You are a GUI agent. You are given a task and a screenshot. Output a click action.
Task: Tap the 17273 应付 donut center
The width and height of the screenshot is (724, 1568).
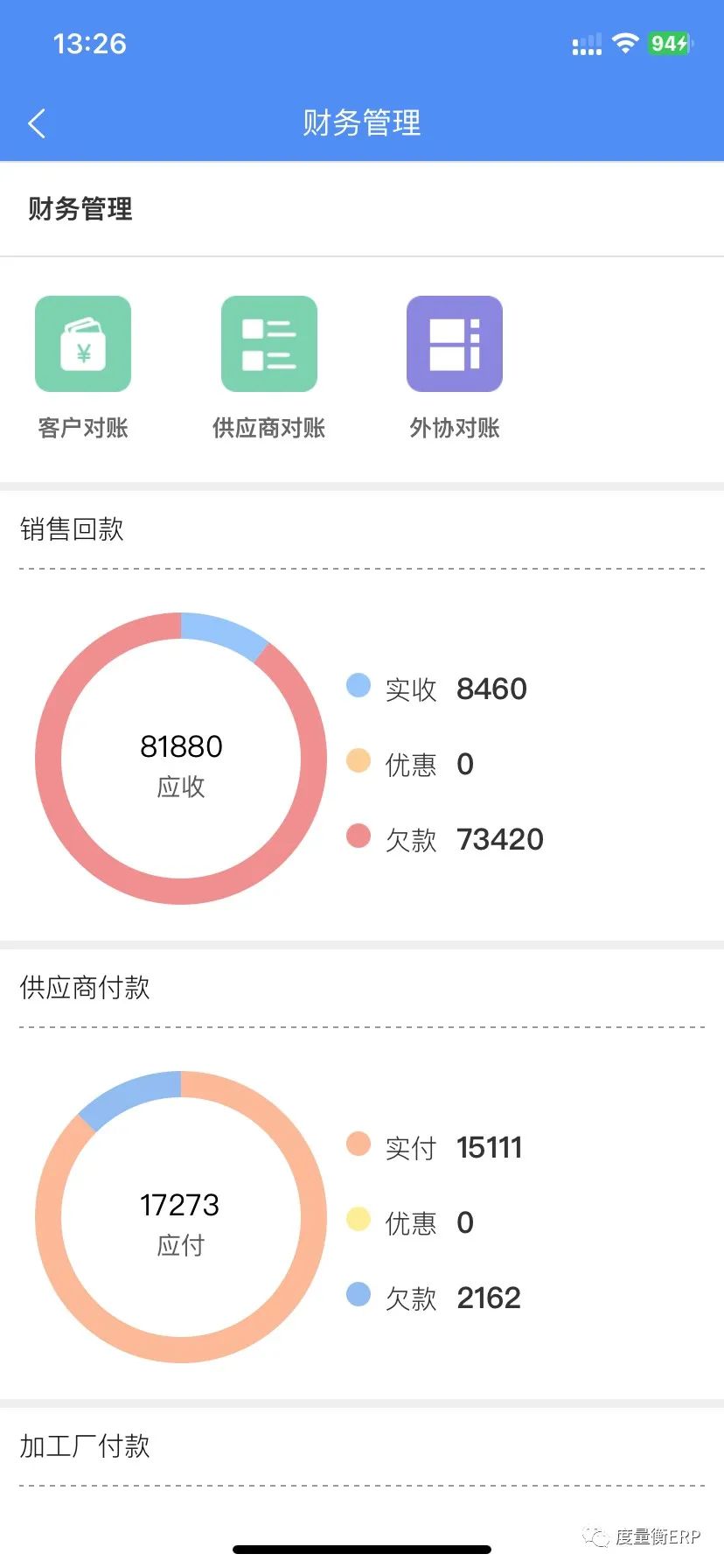pyautogui.click(x=181, y=1223)
